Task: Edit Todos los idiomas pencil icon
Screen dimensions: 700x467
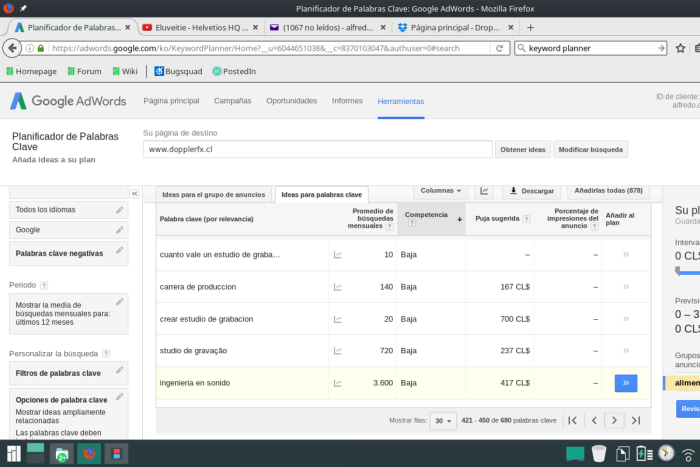Action: tap(120, 210)
